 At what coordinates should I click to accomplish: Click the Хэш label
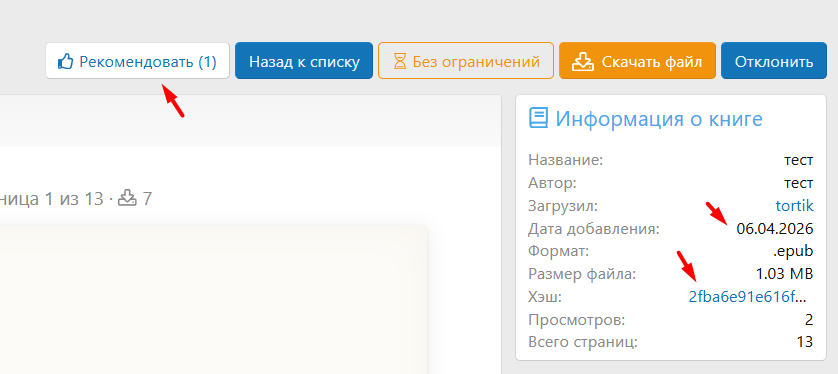(x=545, y=297)
